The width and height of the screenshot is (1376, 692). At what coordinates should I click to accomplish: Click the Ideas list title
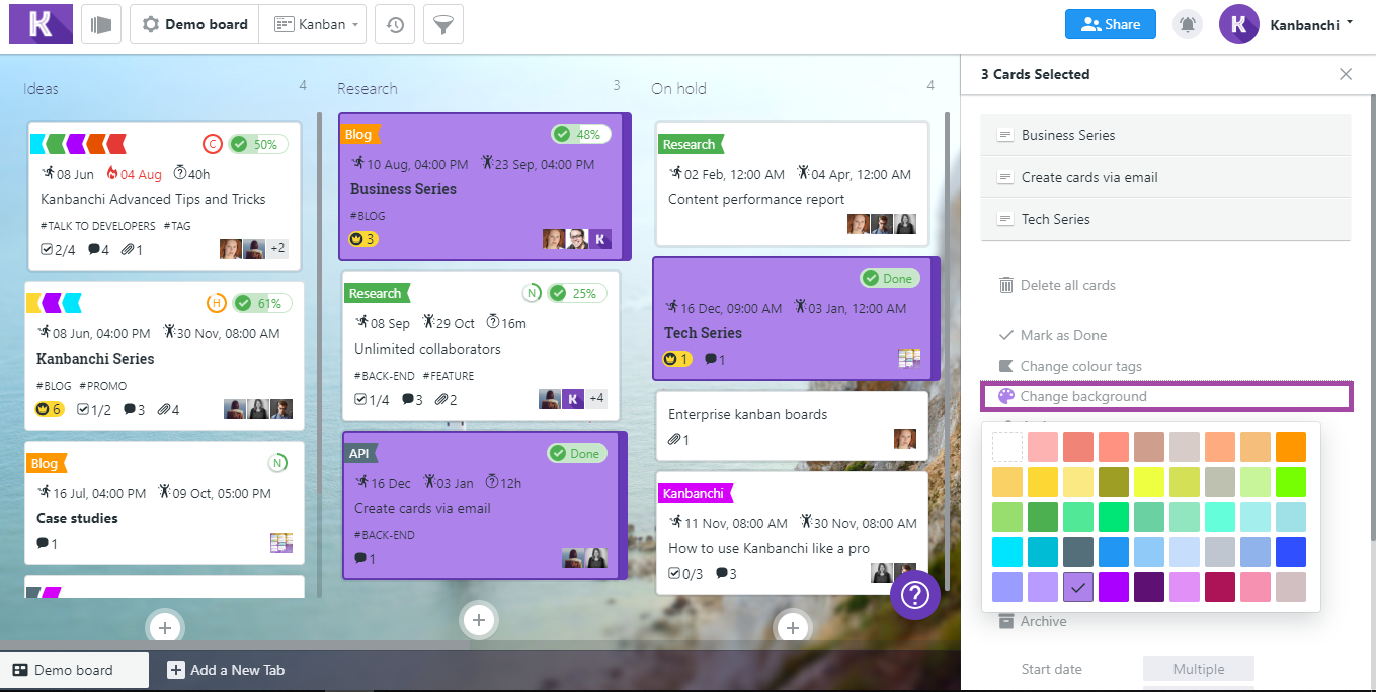tap(41, 88)
